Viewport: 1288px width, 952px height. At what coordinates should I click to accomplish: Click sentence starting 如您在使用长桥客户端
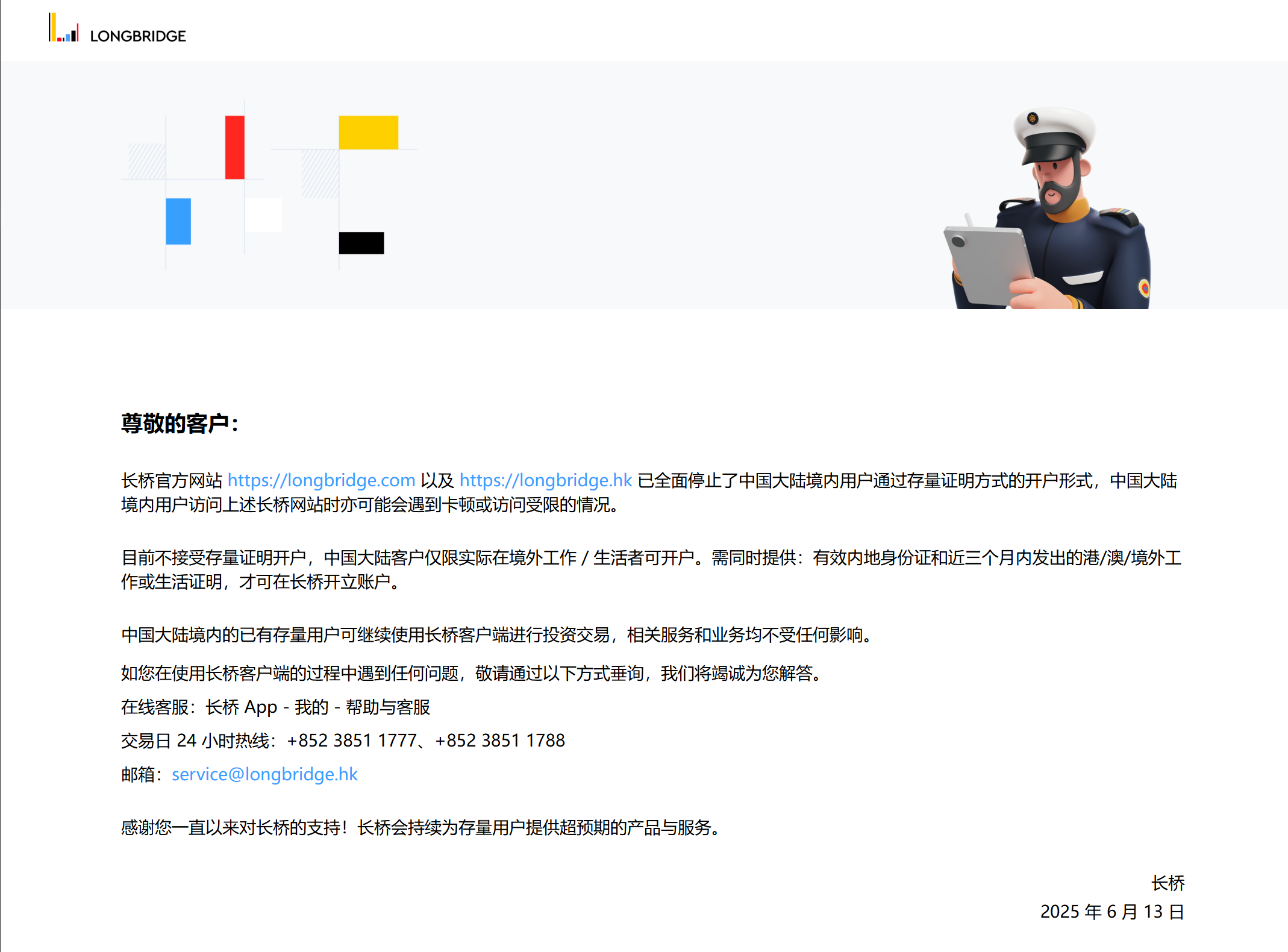[473, 673]
